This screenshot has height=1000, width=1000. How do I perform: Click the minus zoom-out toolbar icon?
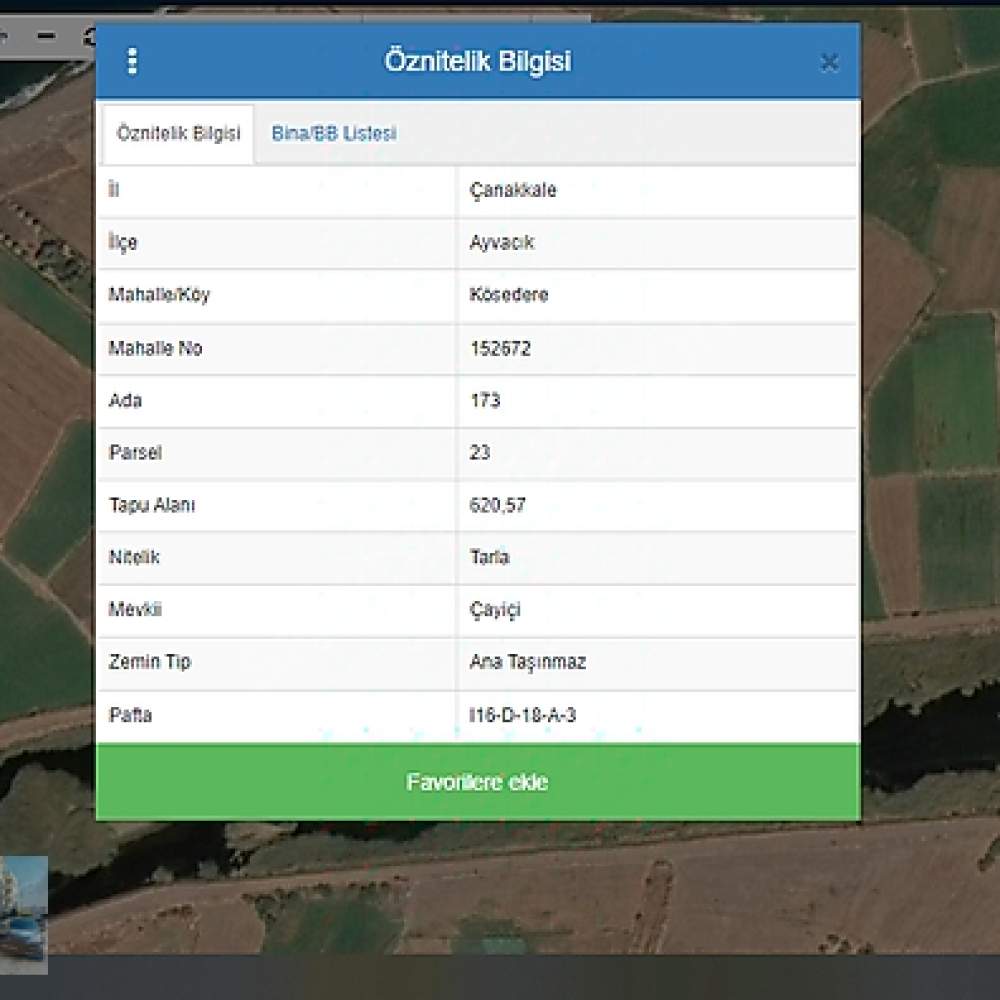[46, 36]
